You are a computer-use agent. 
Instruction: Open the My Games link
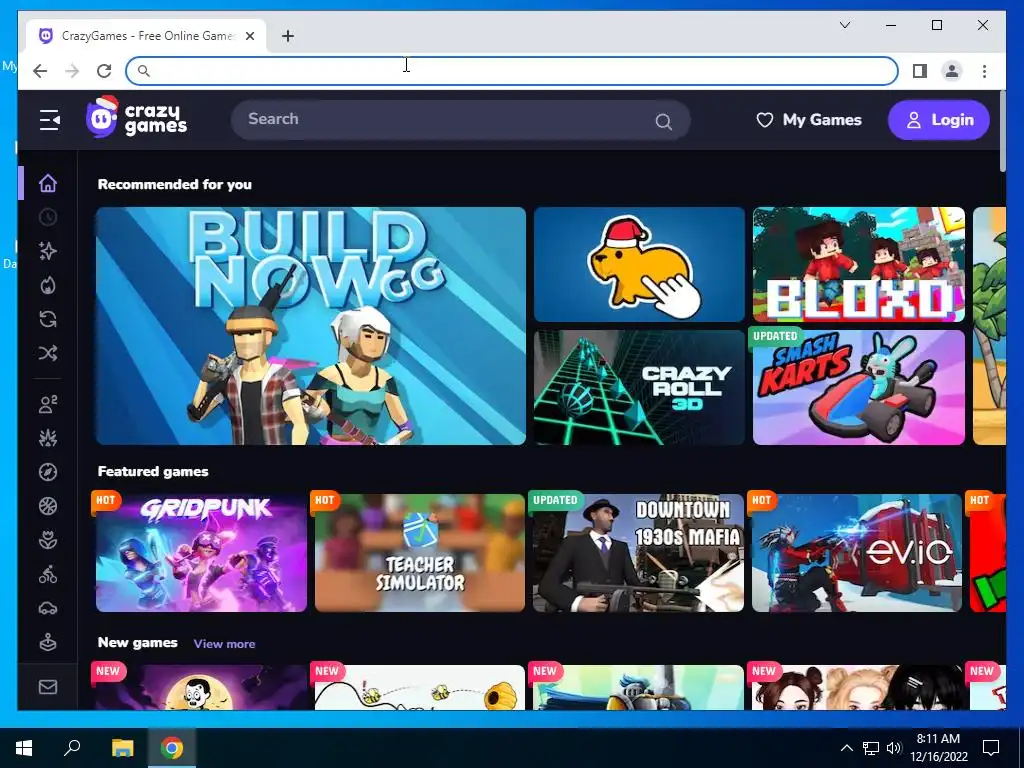coord(809,120)
